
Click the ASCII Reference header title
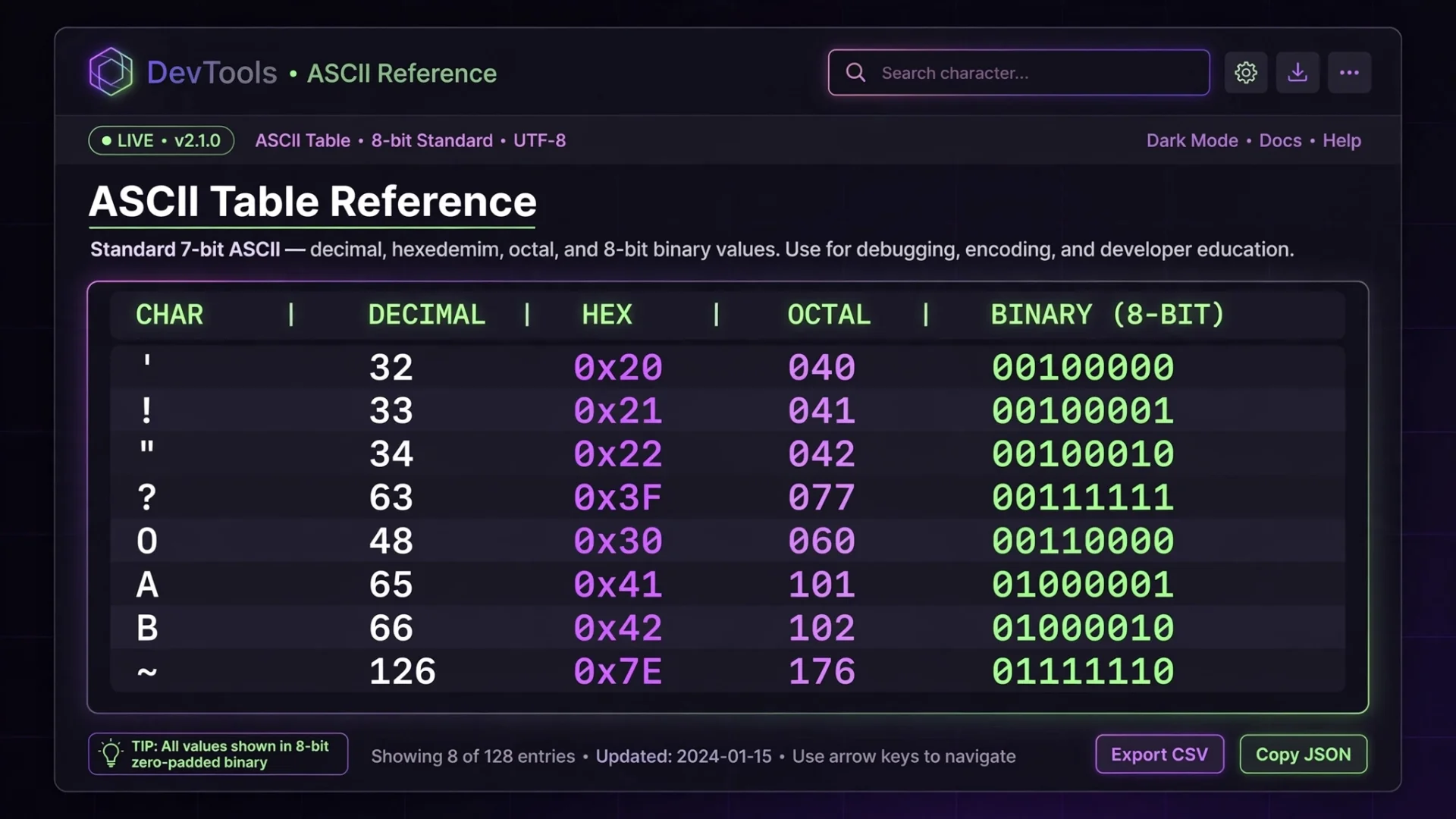(402, 73)
